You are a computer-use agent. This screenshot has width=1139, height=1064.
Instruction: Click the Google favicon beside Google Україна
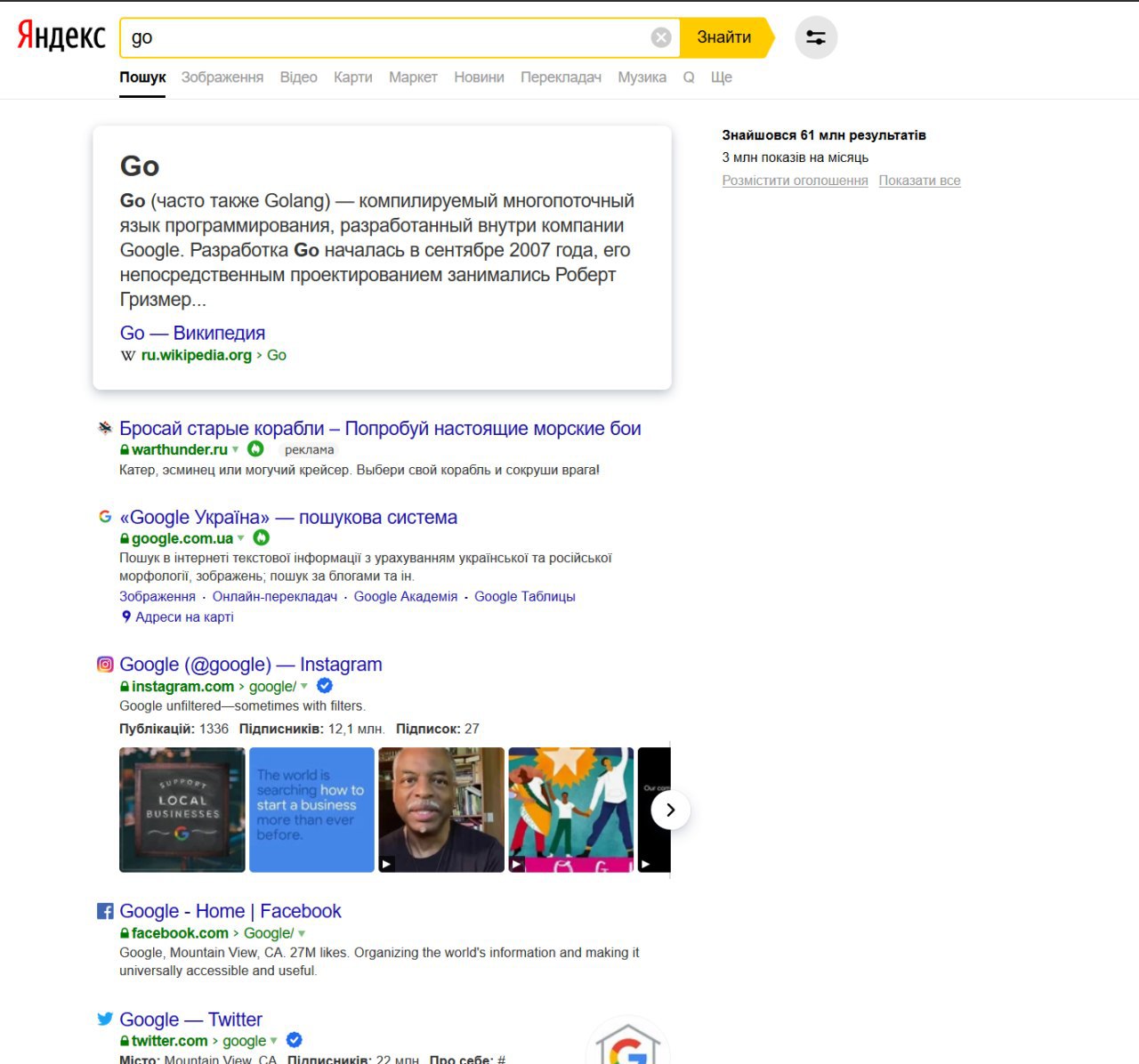point(105,517)
